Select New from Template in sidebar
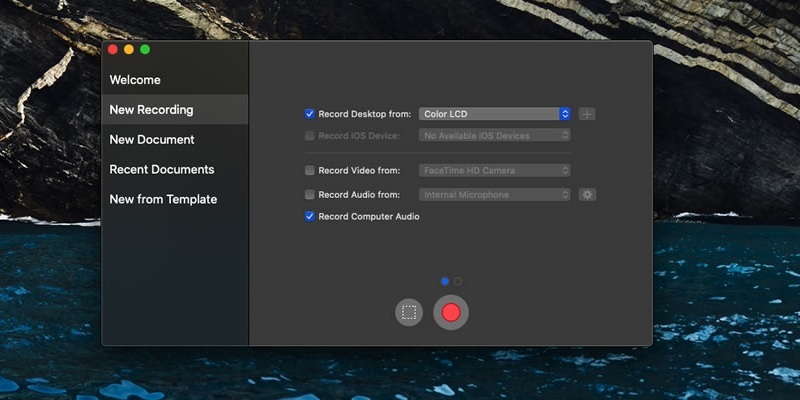This screenshot has width=800, height=400. click(174, 199)
